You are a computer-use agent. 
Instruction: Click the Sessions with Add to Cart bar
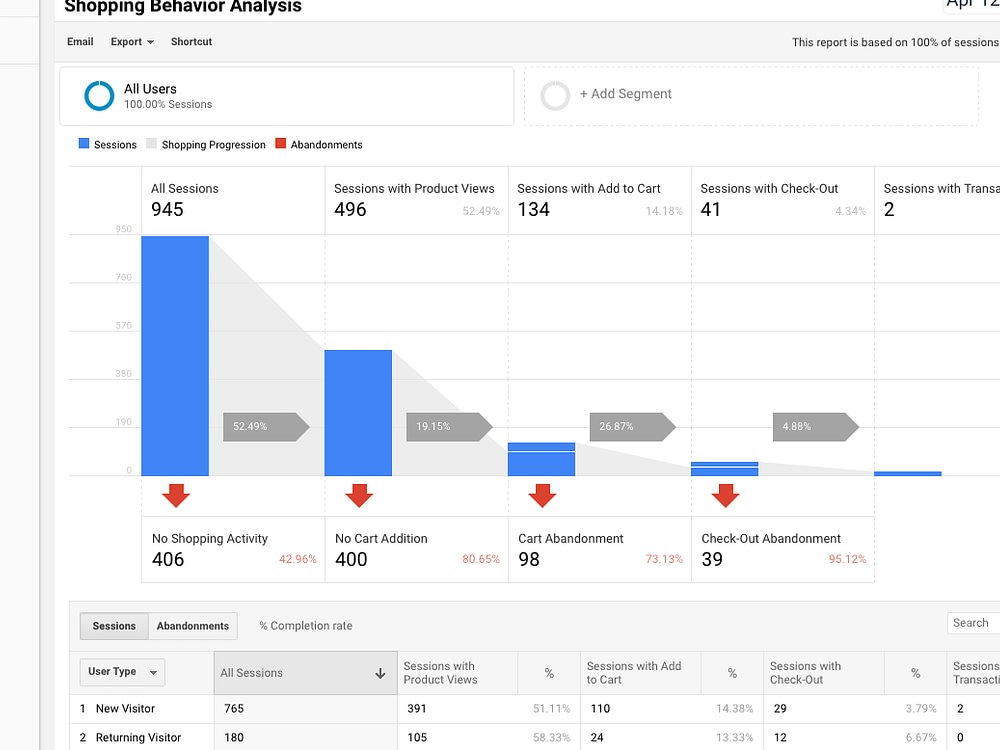541,459
